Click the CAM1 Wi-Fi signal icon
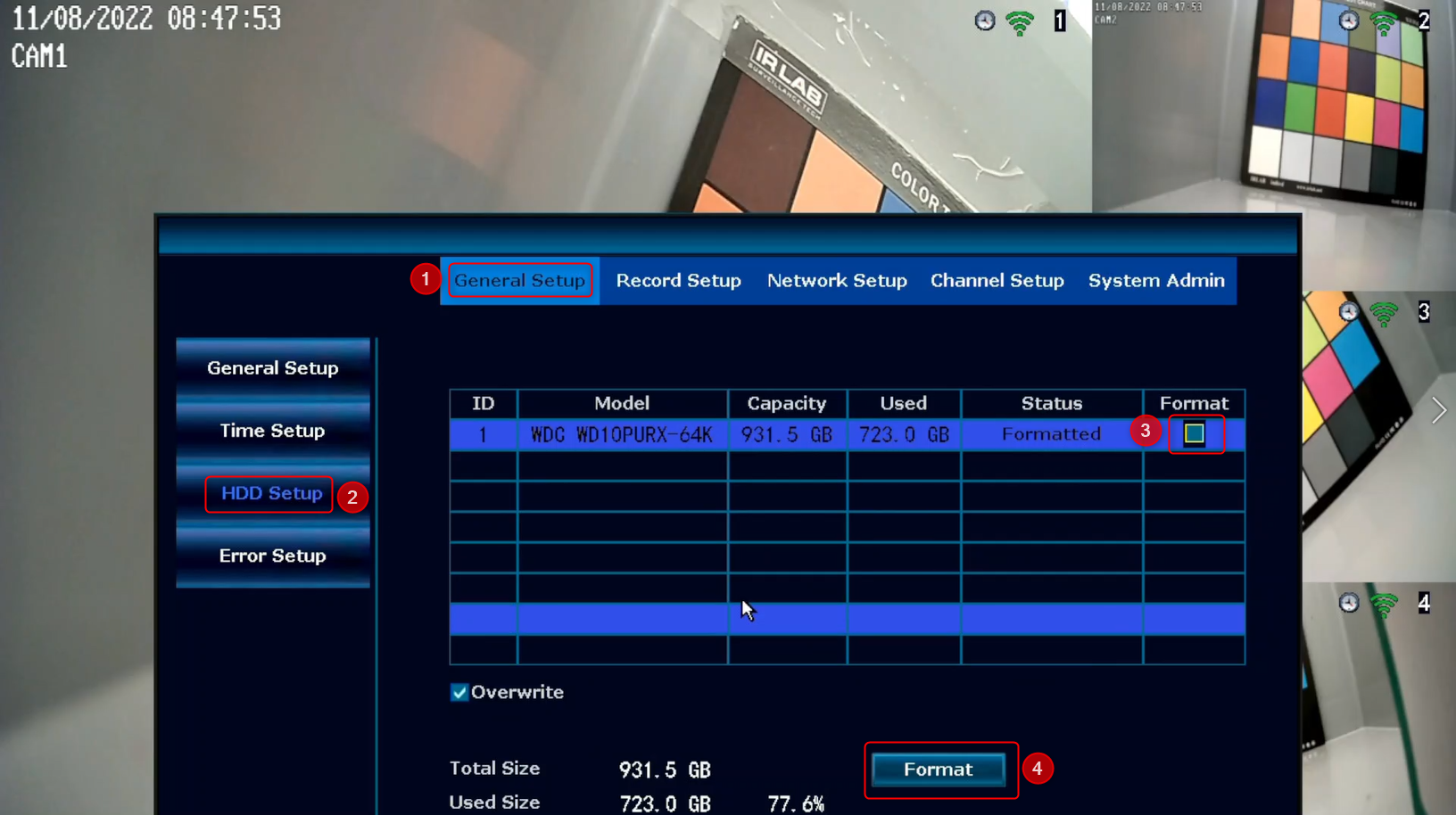This screenshot has height=815, width=1456. [1020, 22]
